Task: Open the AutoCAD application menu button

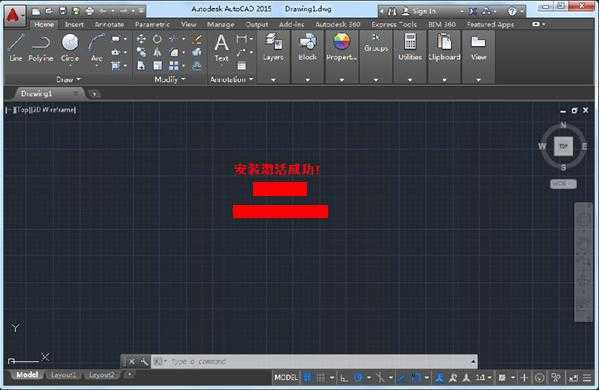Action: coord(14,16)
